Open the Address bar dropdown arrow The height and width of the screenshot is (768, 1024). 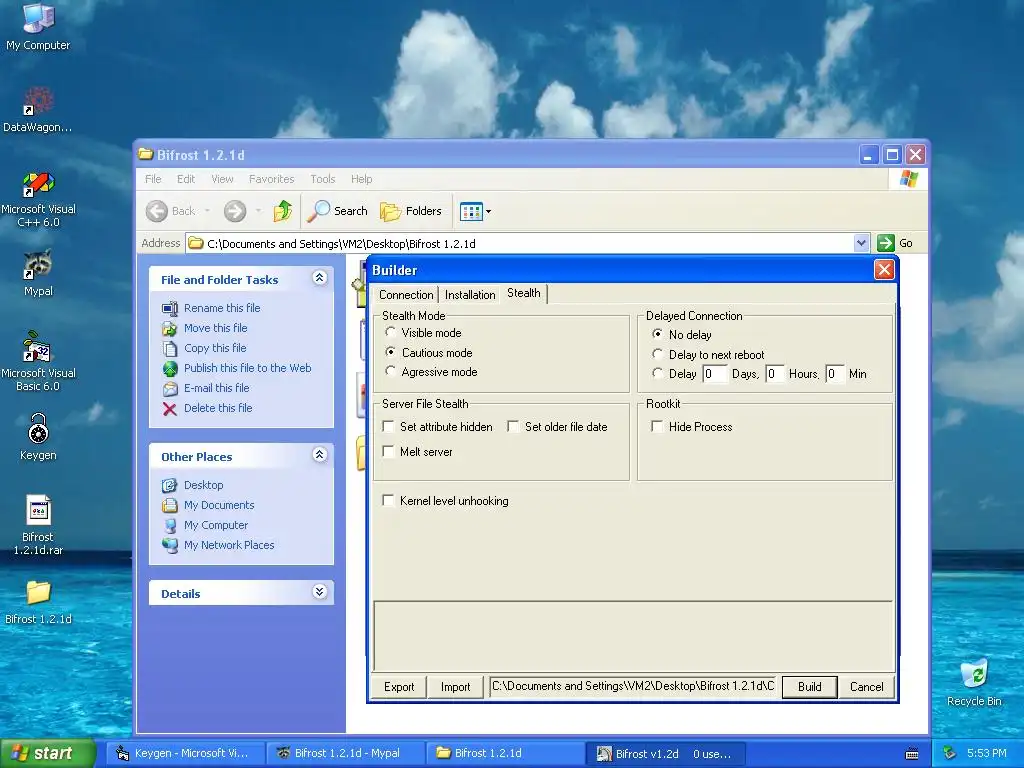[x=861, y=243]
